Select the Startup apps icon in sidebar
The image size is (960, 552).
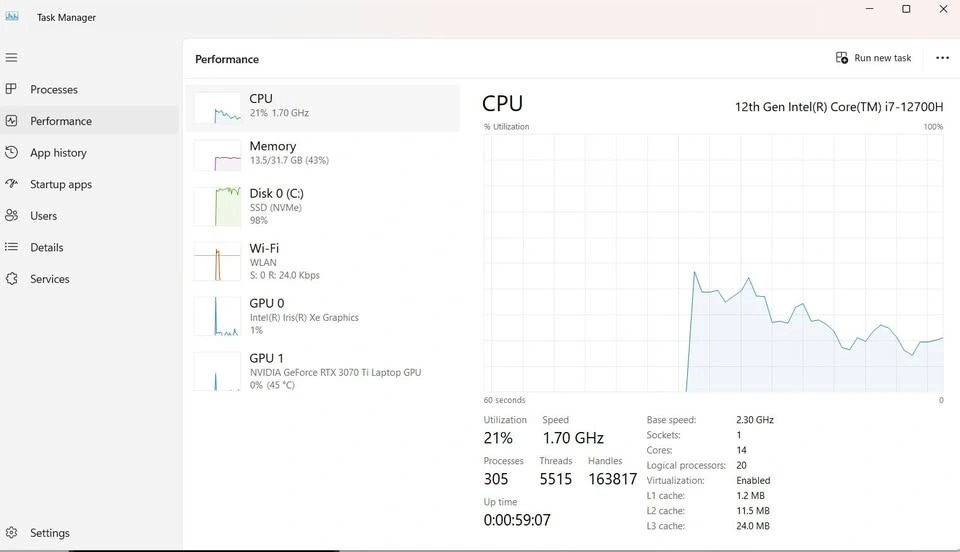(x=12, y=184)
